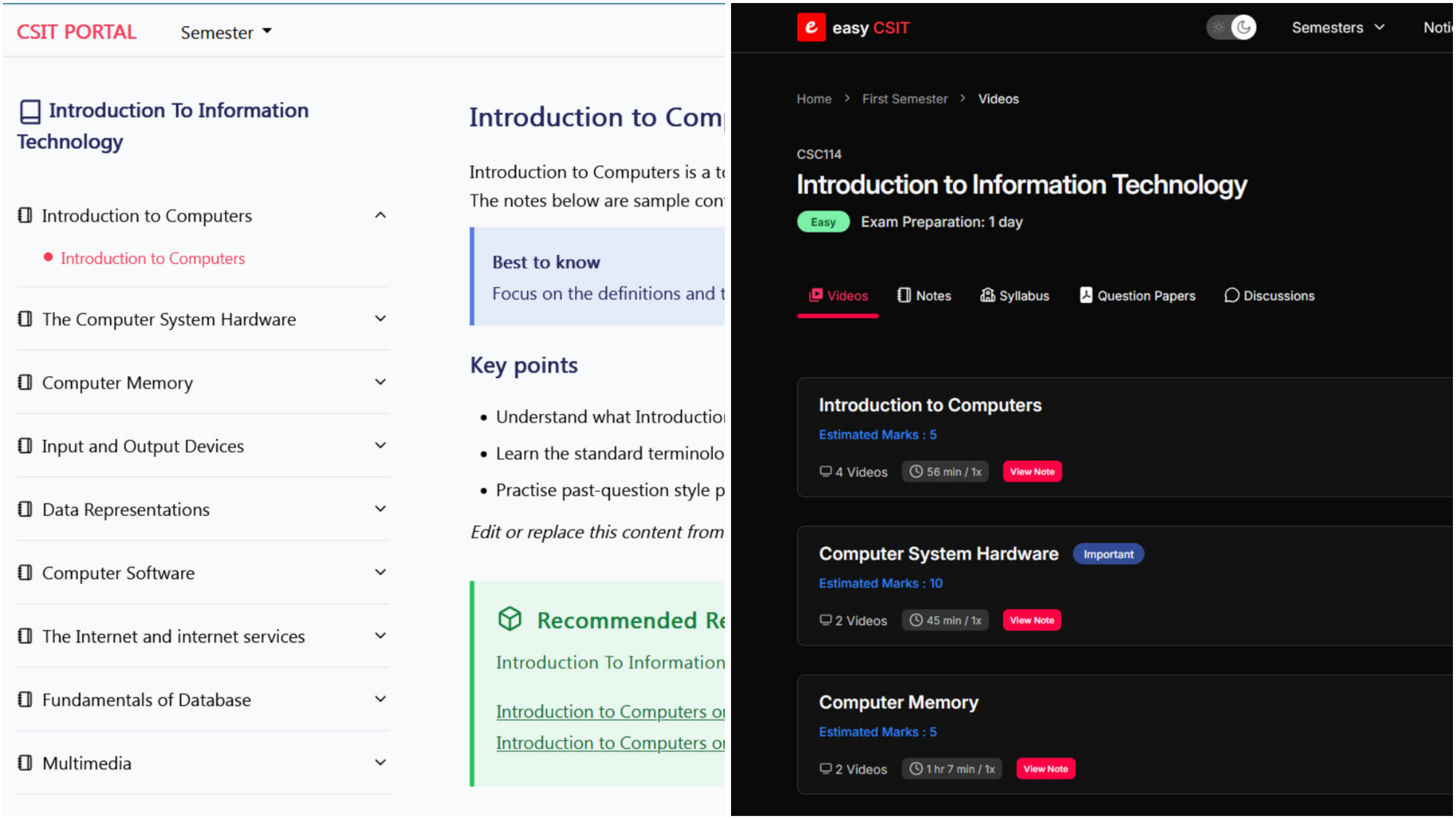Switch to the Syllabus tab
The image size is (1456, 819).
click(x=1015, y=296)
